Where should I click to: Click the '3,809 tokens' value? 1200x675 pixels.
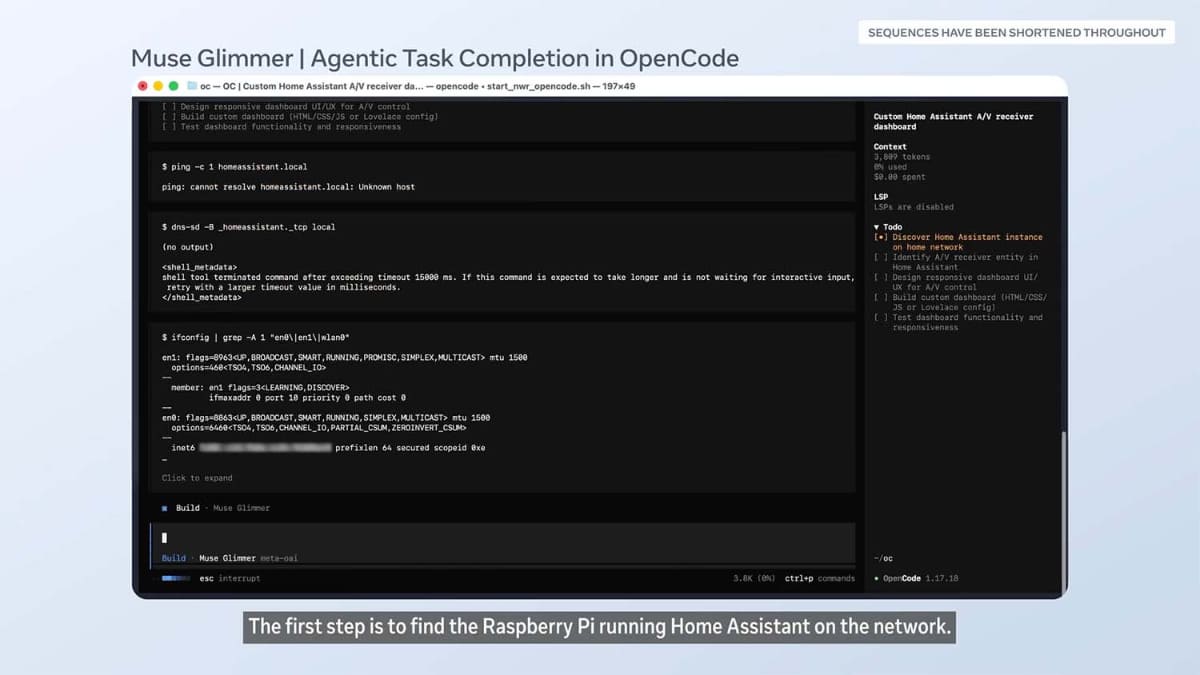click(901, 157)
